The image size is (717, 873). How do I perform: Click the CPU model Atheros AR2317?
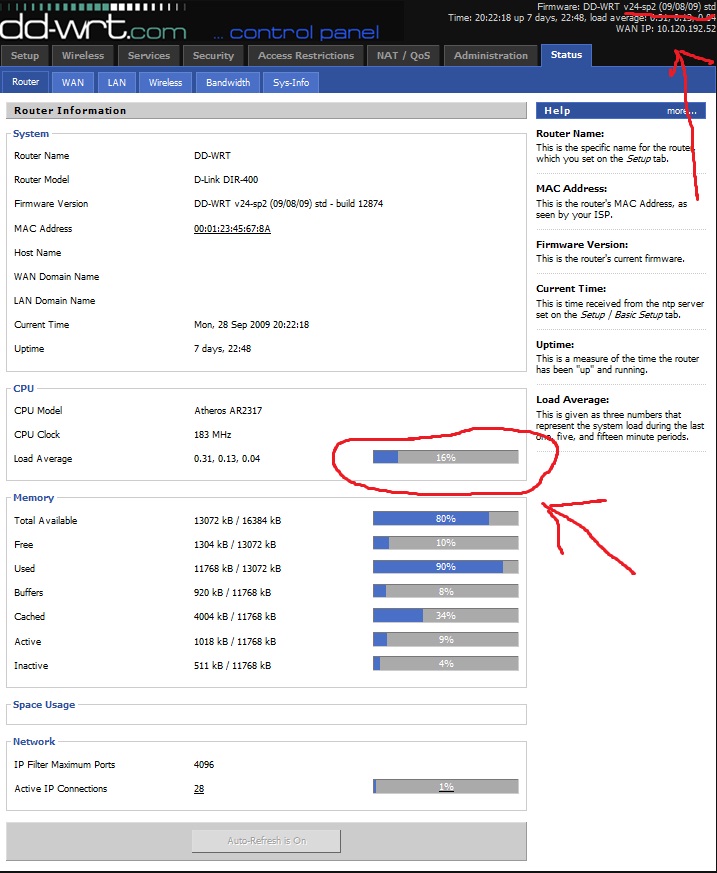tap(228, 410)
